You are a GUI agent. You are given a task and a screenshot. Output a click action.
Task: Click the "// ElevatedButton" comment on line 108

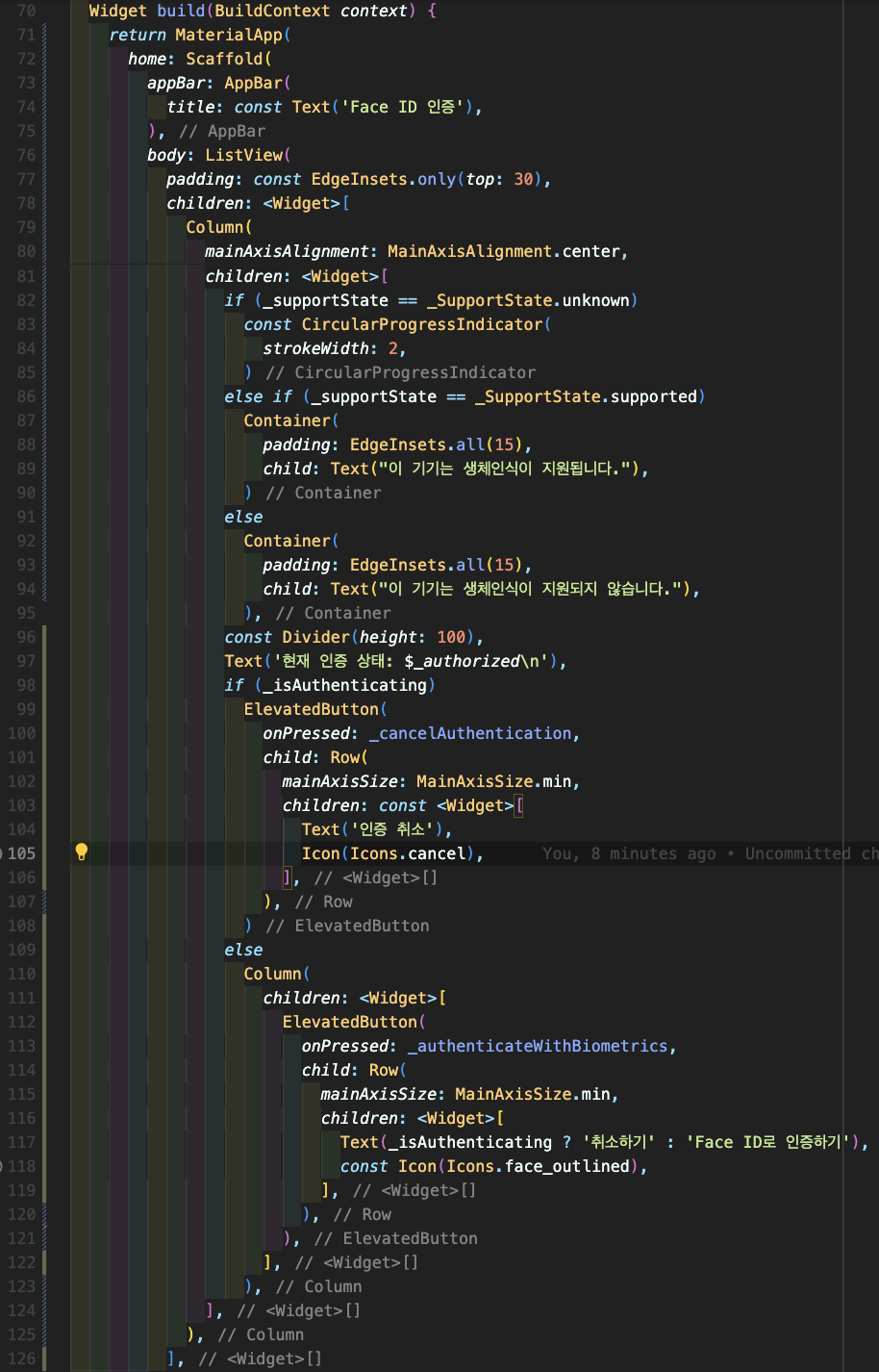tap(348, 926)
